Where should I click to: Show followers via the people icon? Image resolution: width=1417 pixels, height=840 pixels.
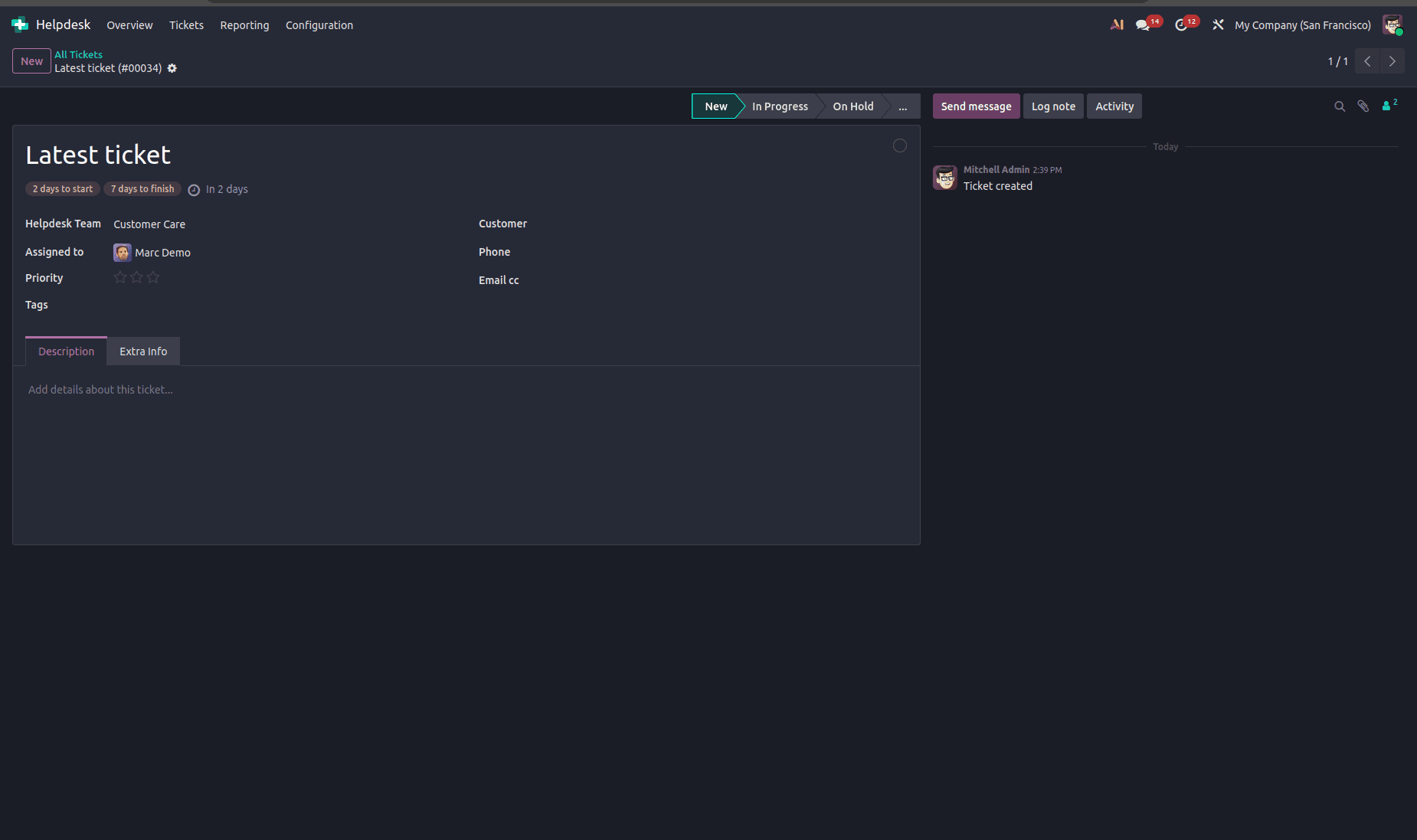coord(1389,105)
